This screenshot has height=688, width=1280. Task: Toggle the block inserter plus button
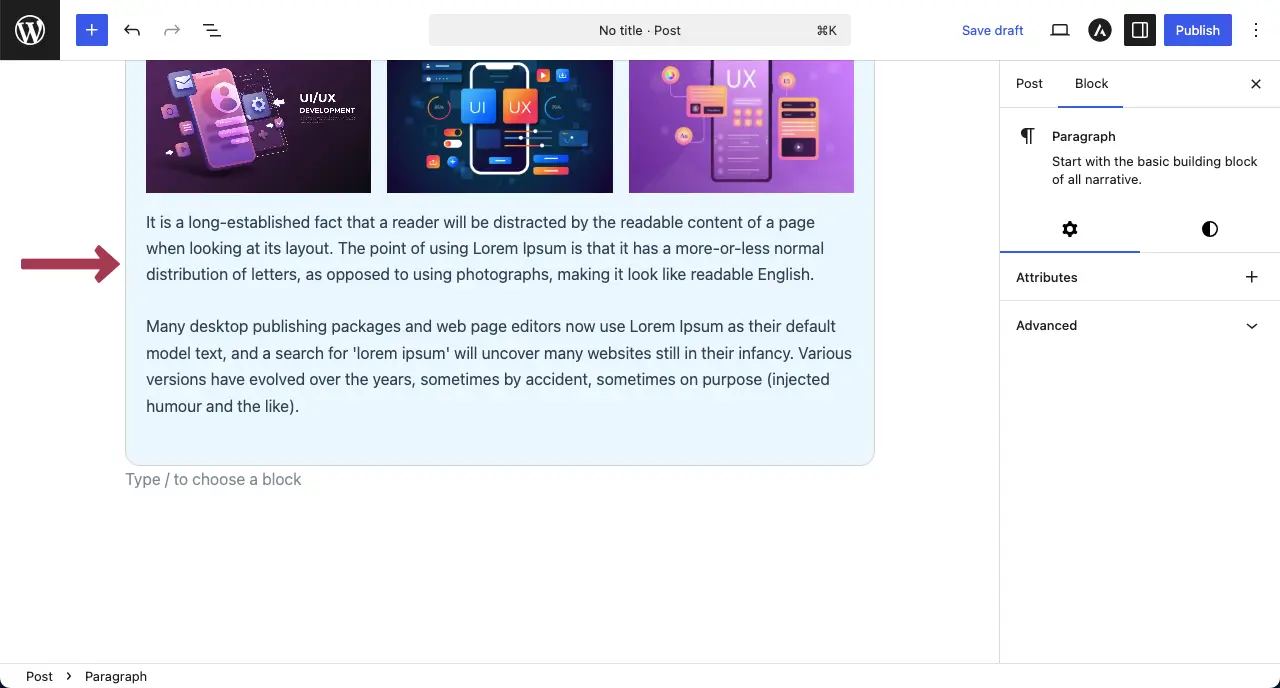point(91,30)
